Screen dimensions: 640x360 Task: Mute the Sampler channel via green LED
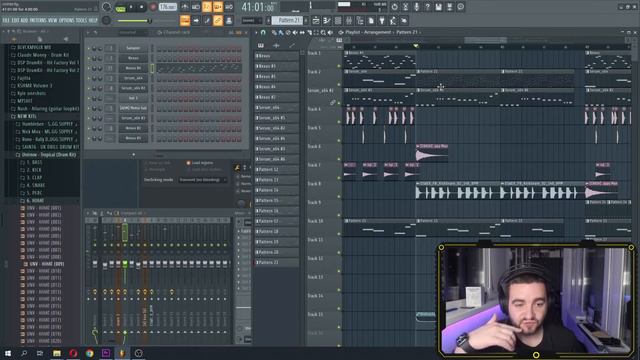click(89, 49)
